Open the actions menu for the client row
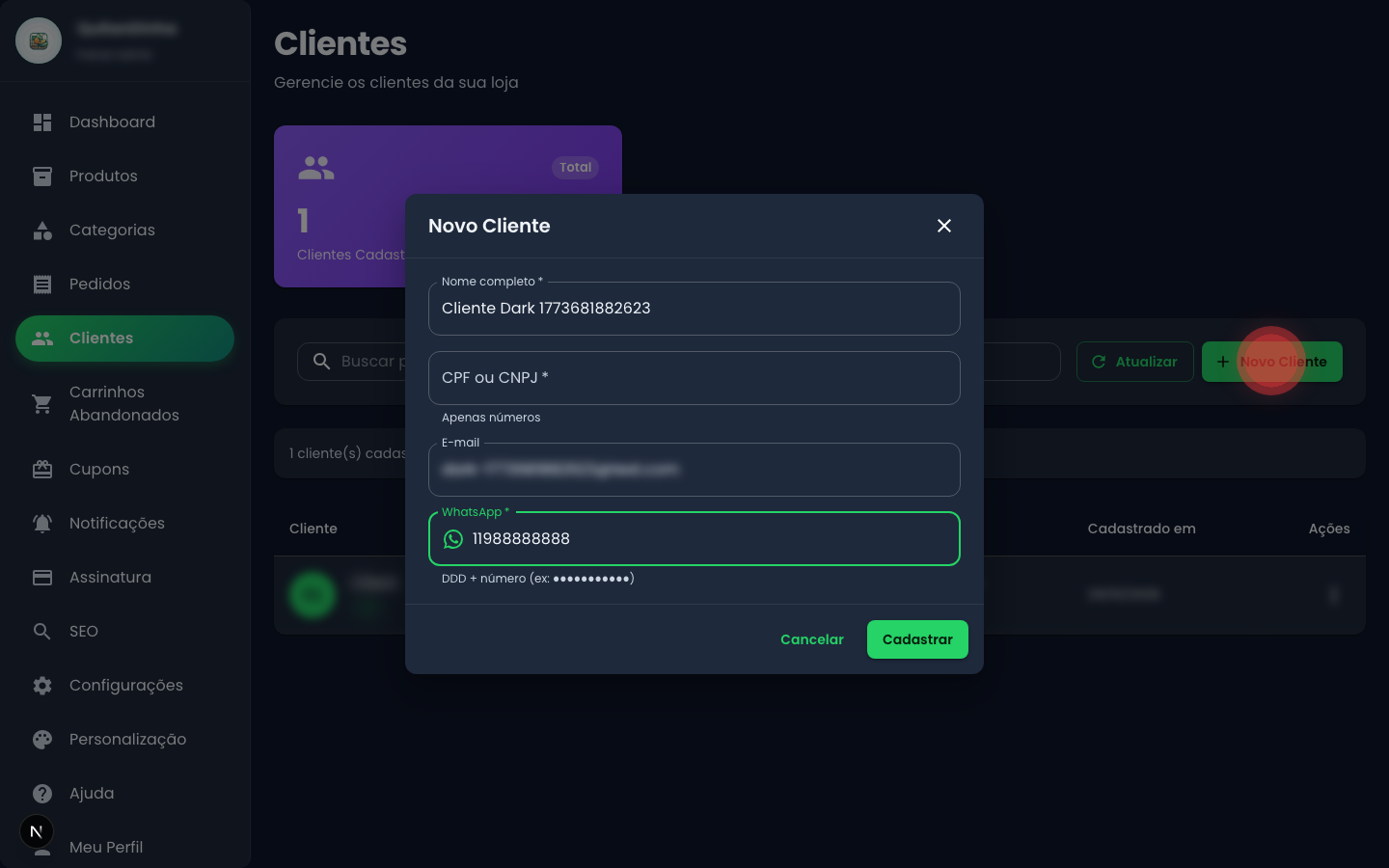The image size is (1389, 868). pyautogui.click(x=1334, y=595)
